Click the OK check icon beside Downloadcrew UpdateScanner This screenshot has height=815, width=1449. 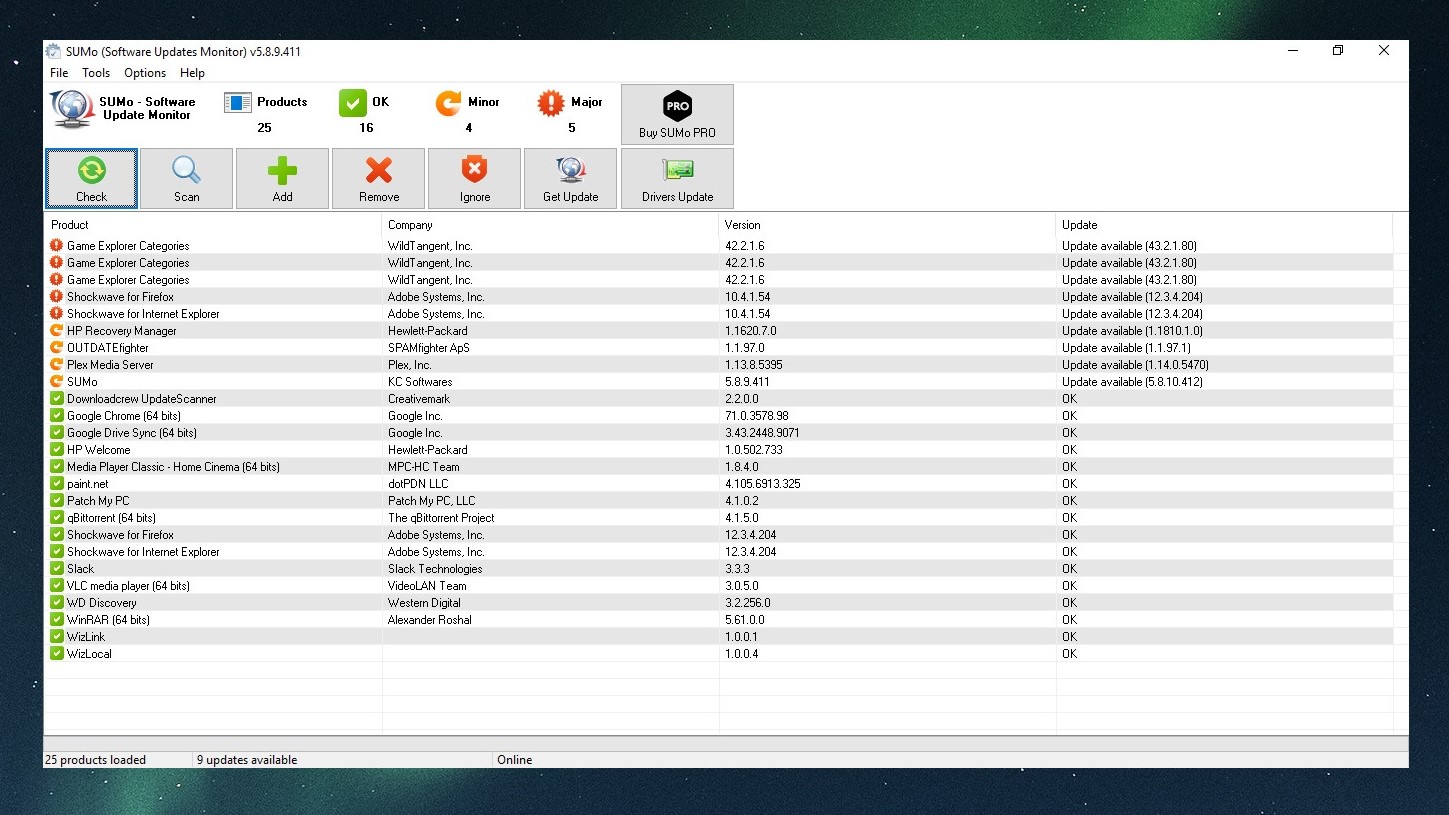[x=57, y=399]
